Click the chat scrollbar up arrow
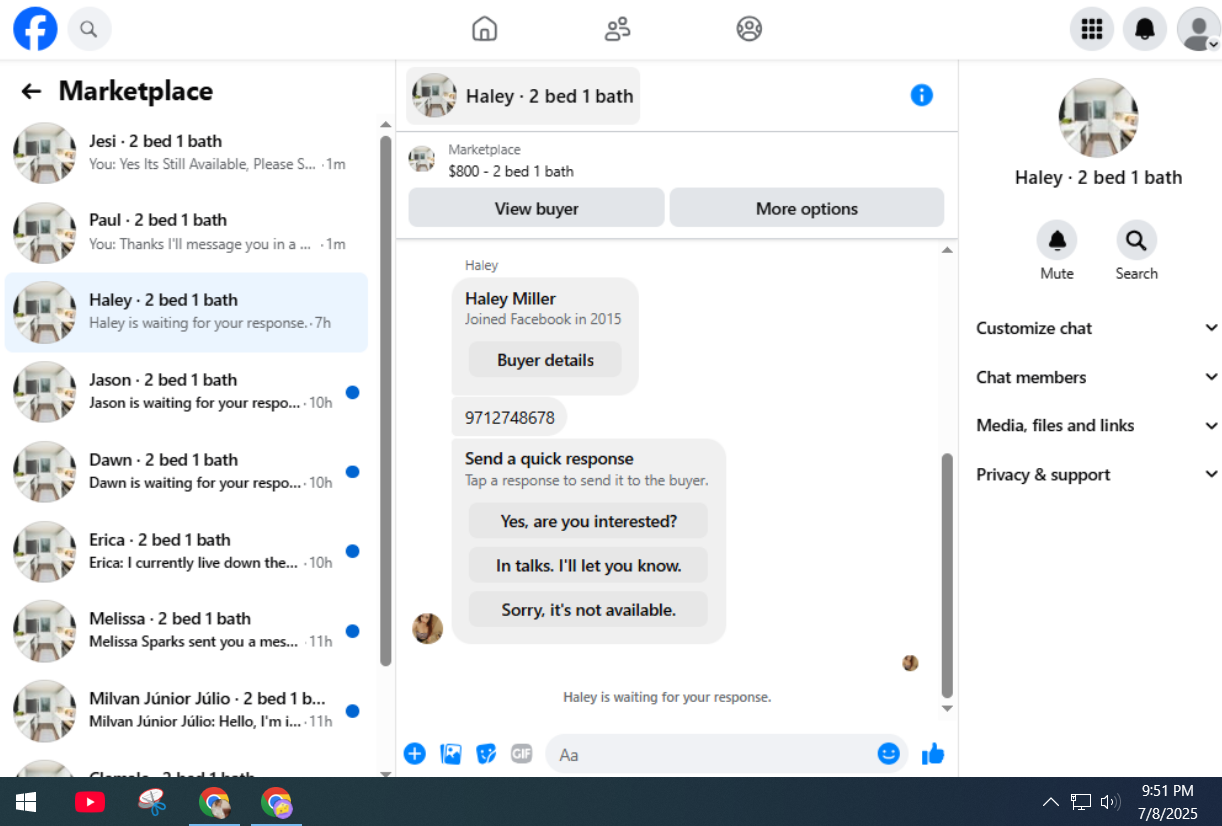This screenshot has width=1222, height=826. (x=947, y=250)
